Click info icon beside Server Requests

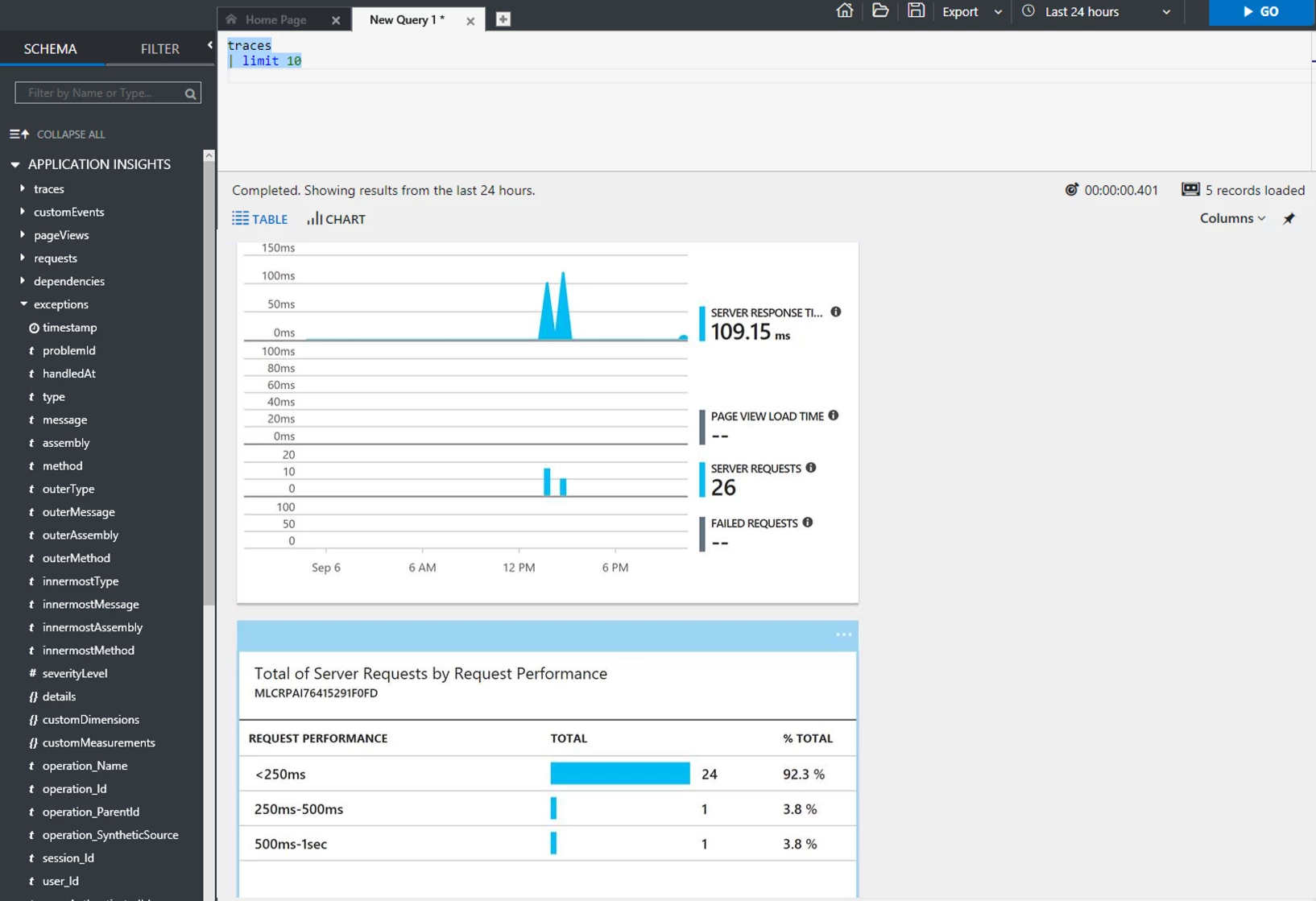click(x=811, y=468)
